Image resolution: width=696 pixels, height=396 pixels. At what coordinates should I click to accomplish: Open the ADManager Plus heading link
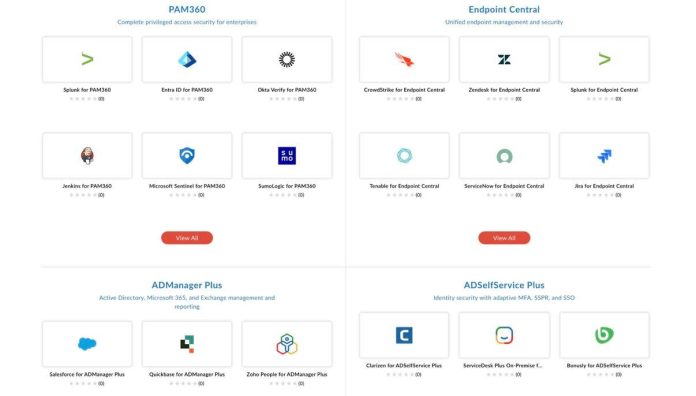coord(187,285)
